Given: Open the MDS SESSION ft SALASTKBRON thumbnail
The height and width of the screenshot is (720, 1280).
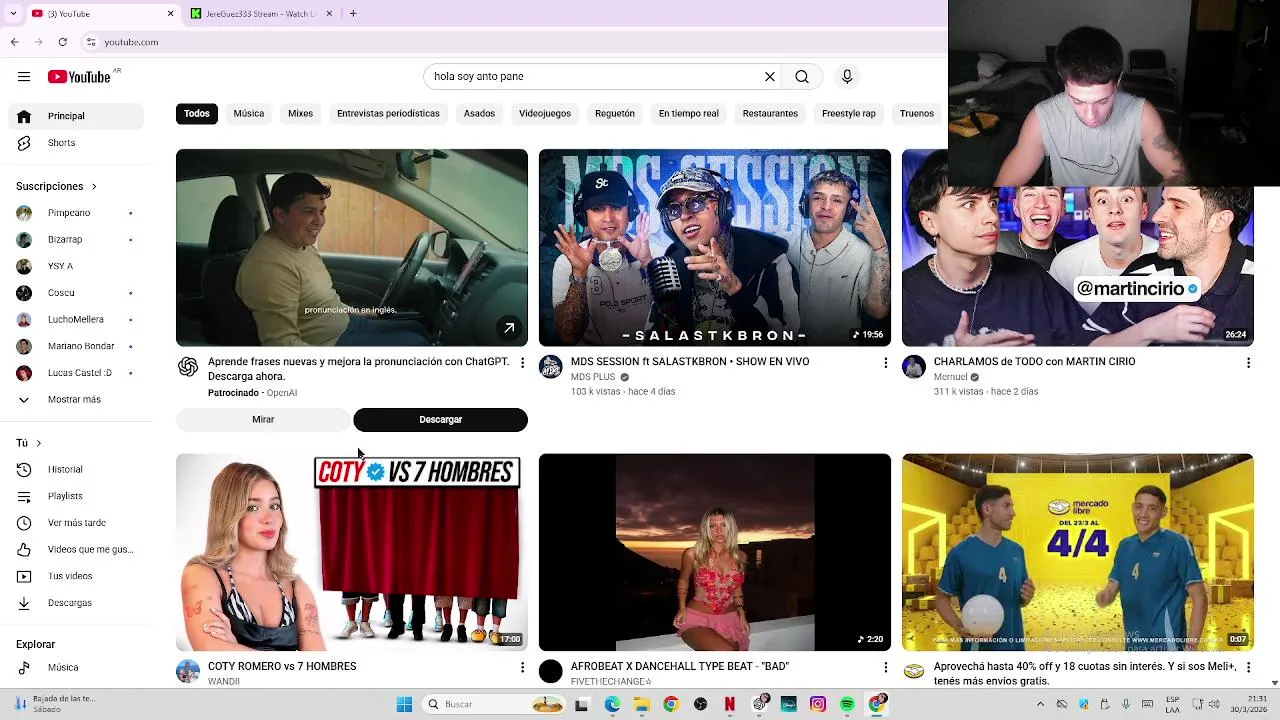Looking at the screenshot, I should click(715, 248).
